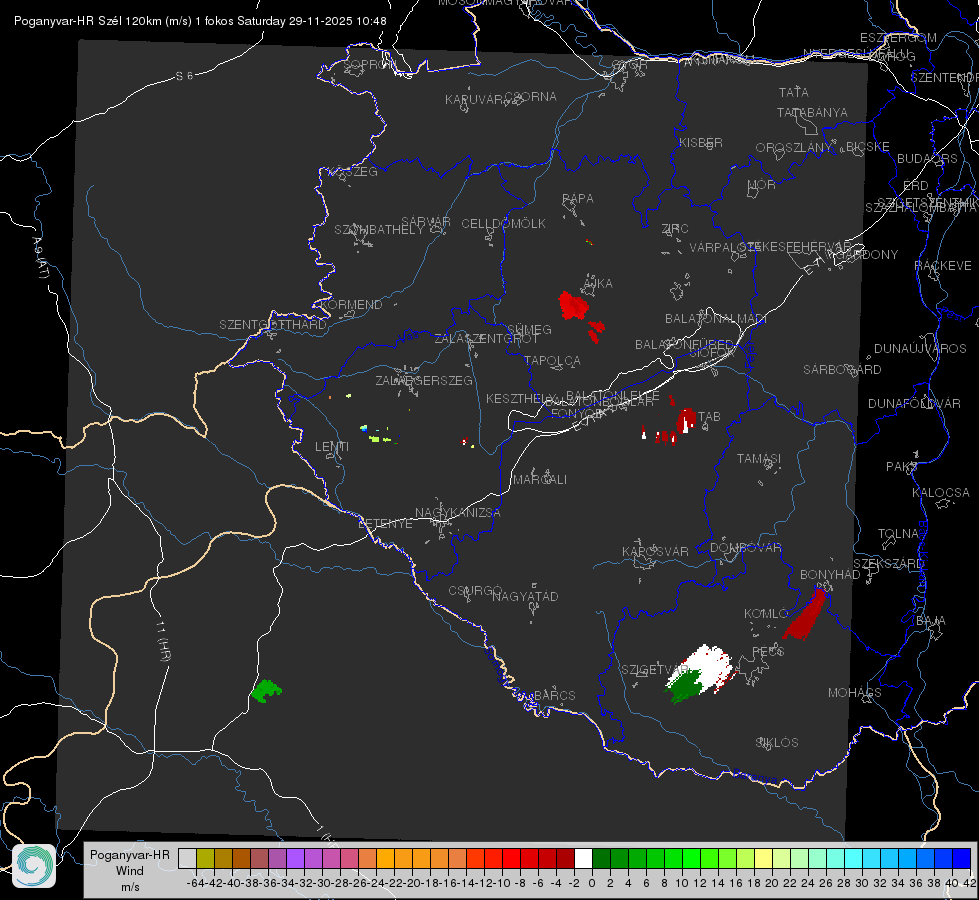Select the BONYHAD label
This screenshot has height=900, width=979.
click(x=830, y=575)
